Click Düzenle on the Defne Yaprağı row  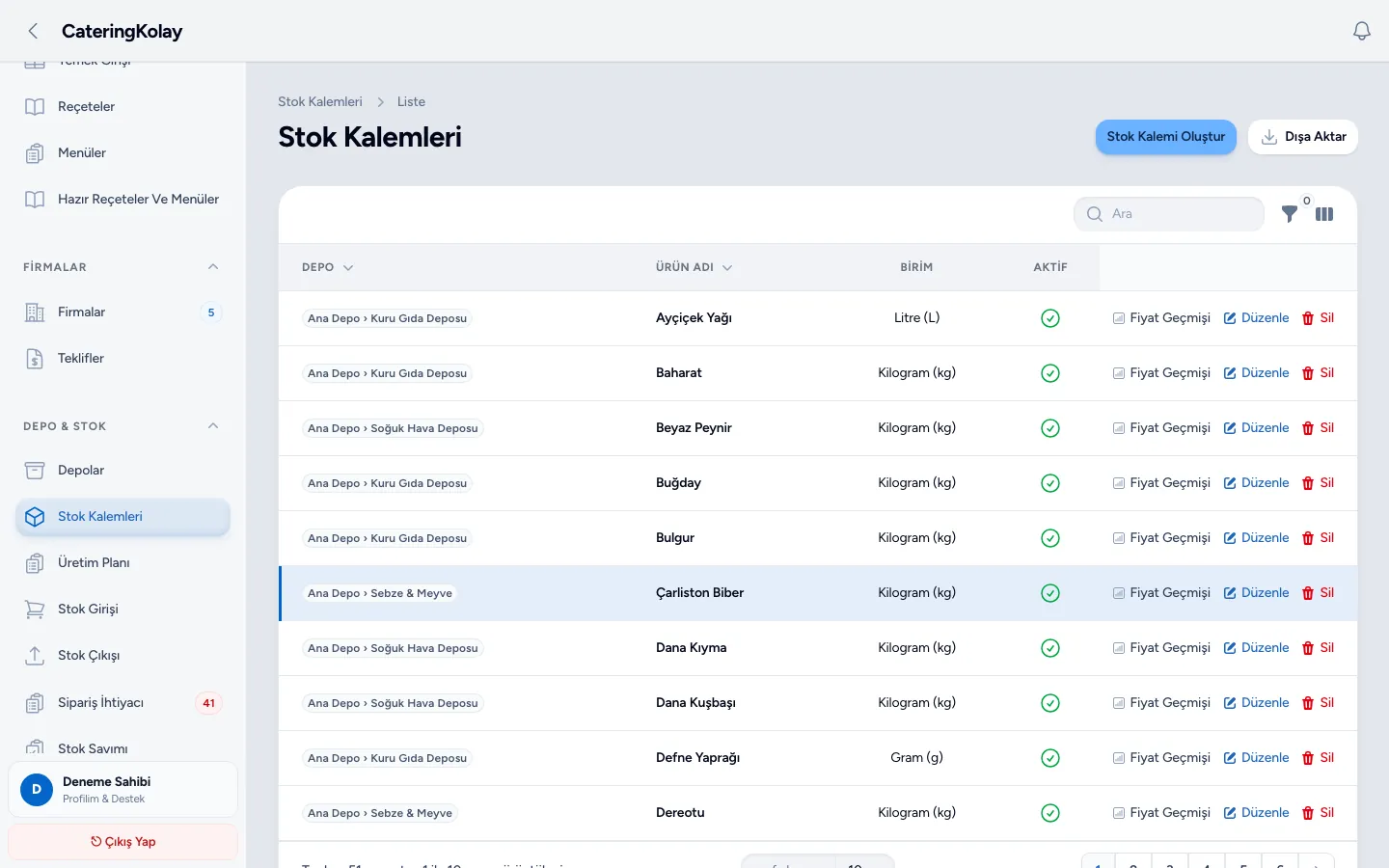(x=1257, y=758)
